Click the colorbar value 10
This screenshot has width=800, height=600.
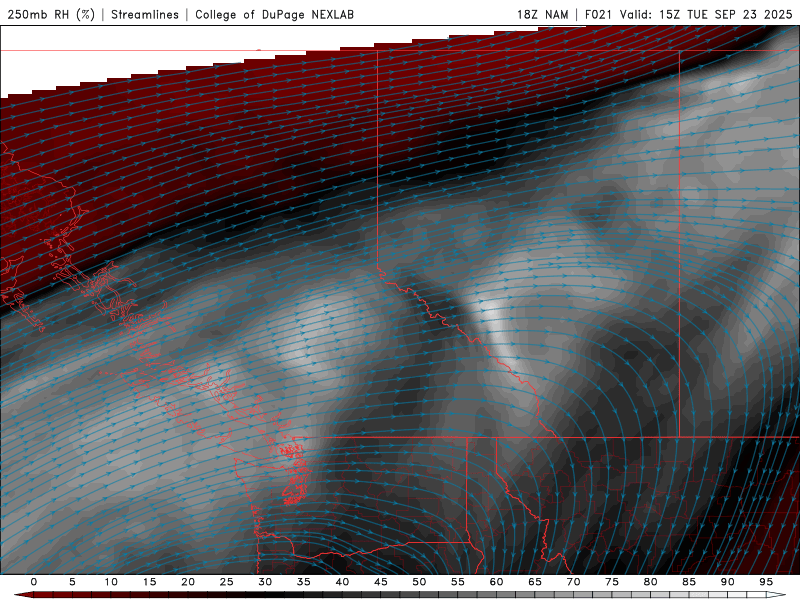tap(111, 582)
